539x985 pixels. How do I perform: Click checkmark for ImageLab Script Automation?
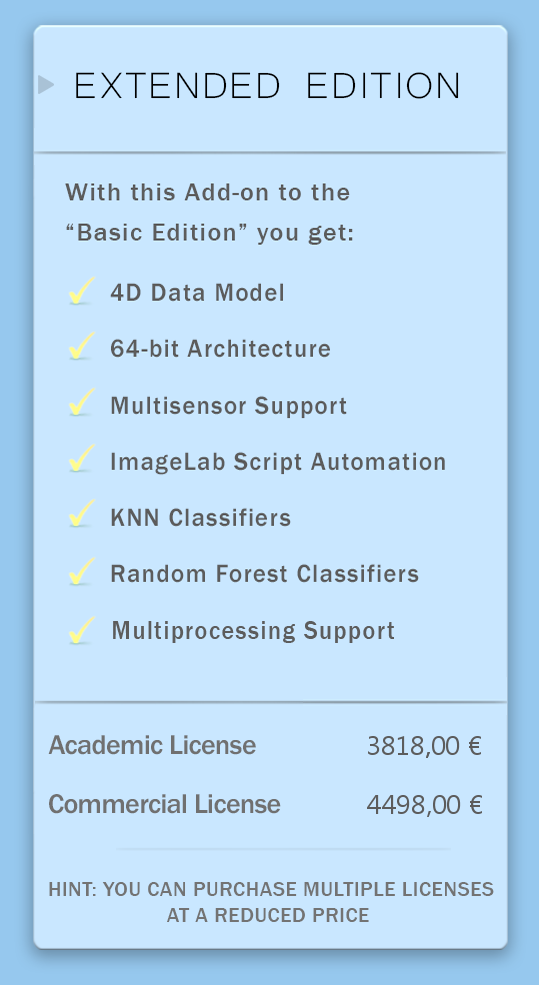[x=82, y=459]
